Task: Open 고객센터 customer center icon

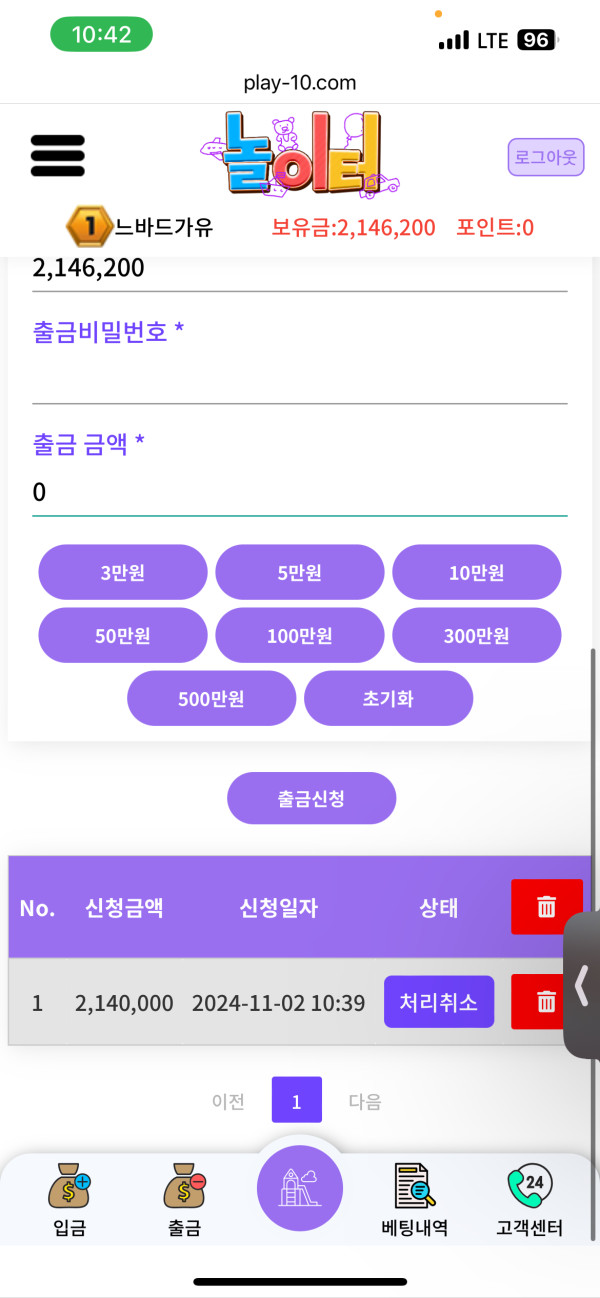Action: (x=529, y=1200)
